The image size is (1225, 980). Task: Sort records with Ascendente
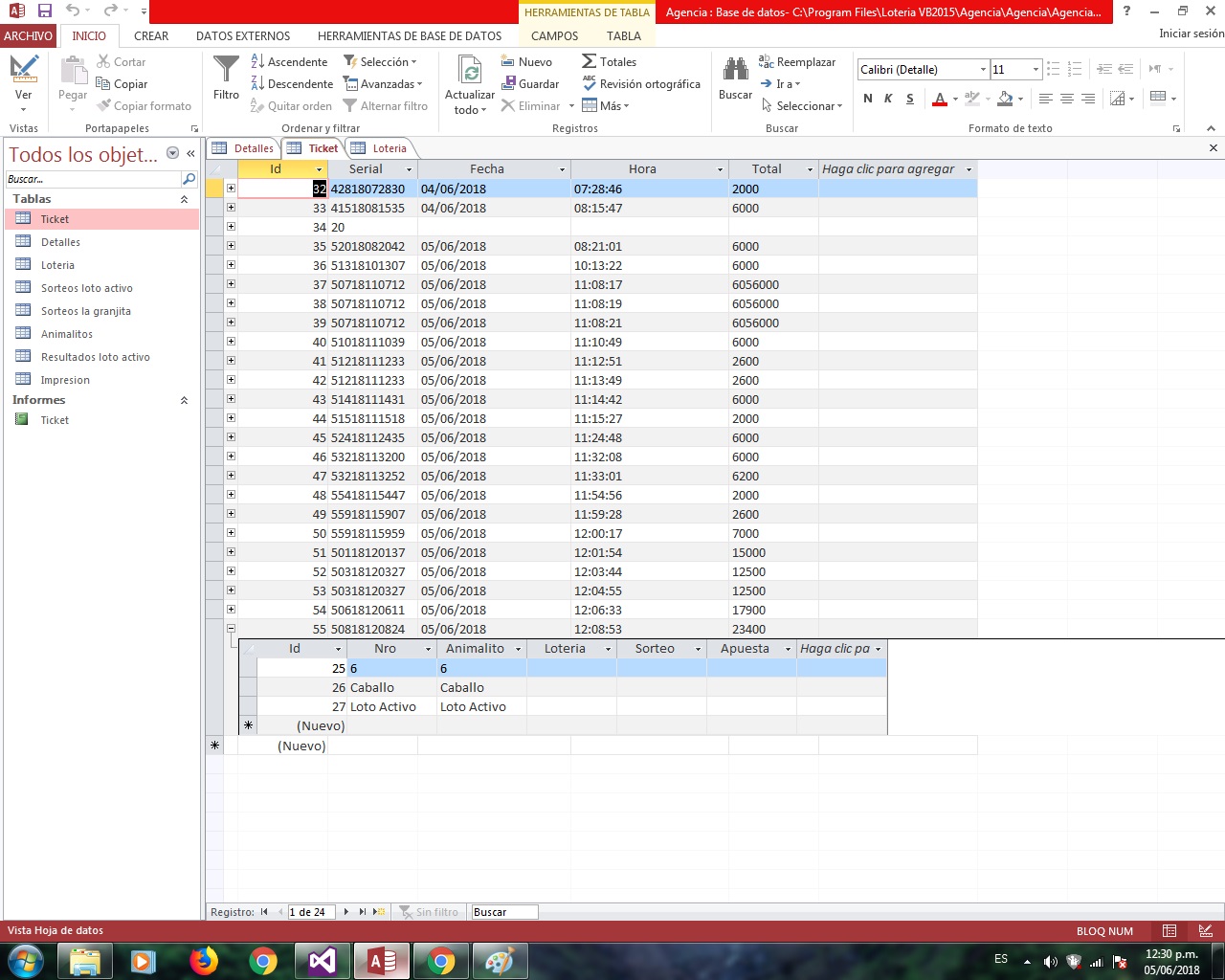point(289,61)
